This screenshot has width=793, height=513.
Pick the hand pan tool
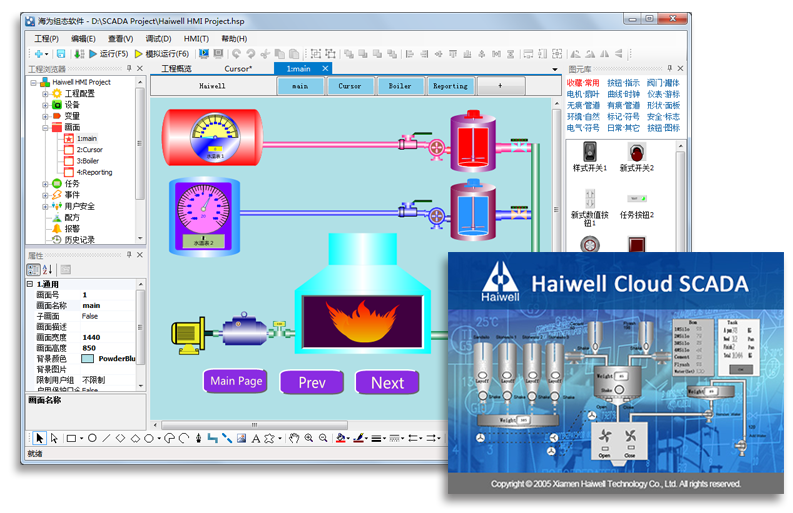pyautogui.click(x=294, y=438)
